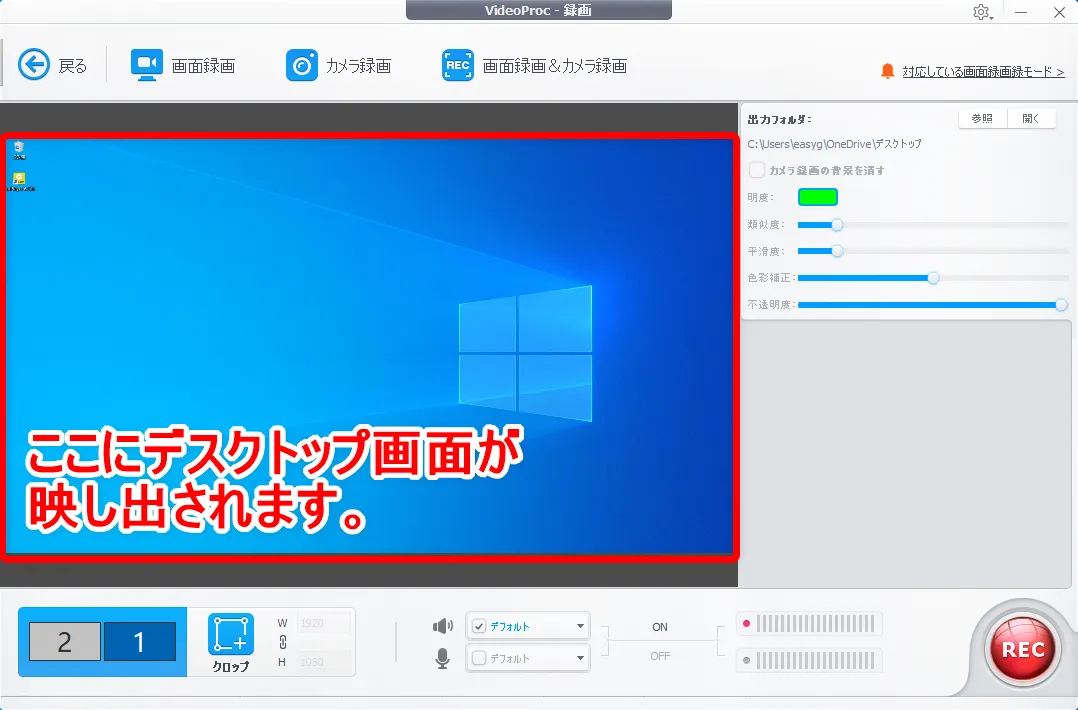Click the 戻る back label
The width and height of the screenshot is (1078, 710).
coord(73,66)
